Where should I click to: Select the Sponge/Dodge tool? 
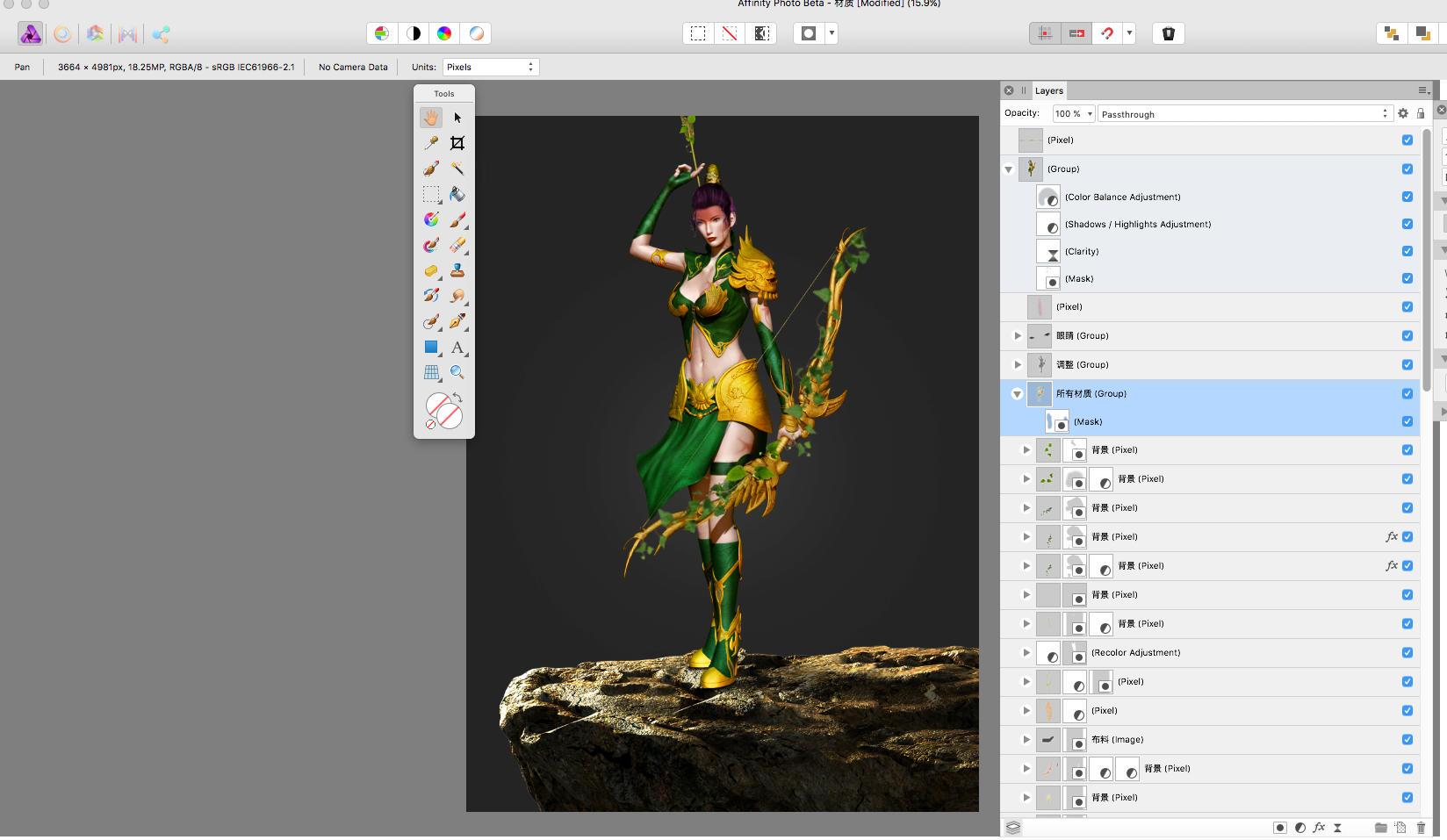click(x=431, y=270)
